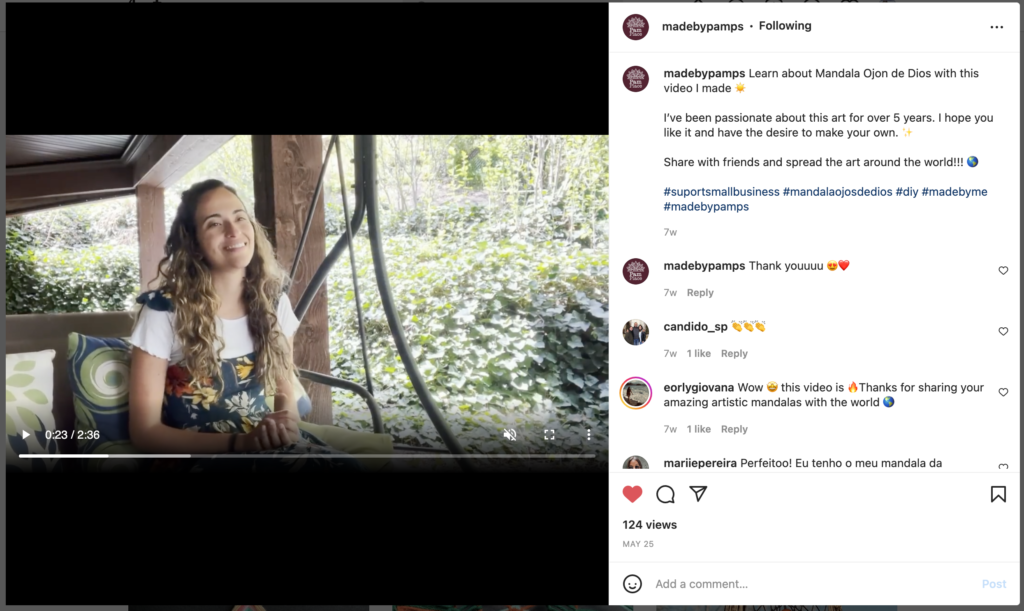Viewport: 1024px width, 611px height.
Task: Click the comment speech bubble icon
Action: tap(665, 494)
